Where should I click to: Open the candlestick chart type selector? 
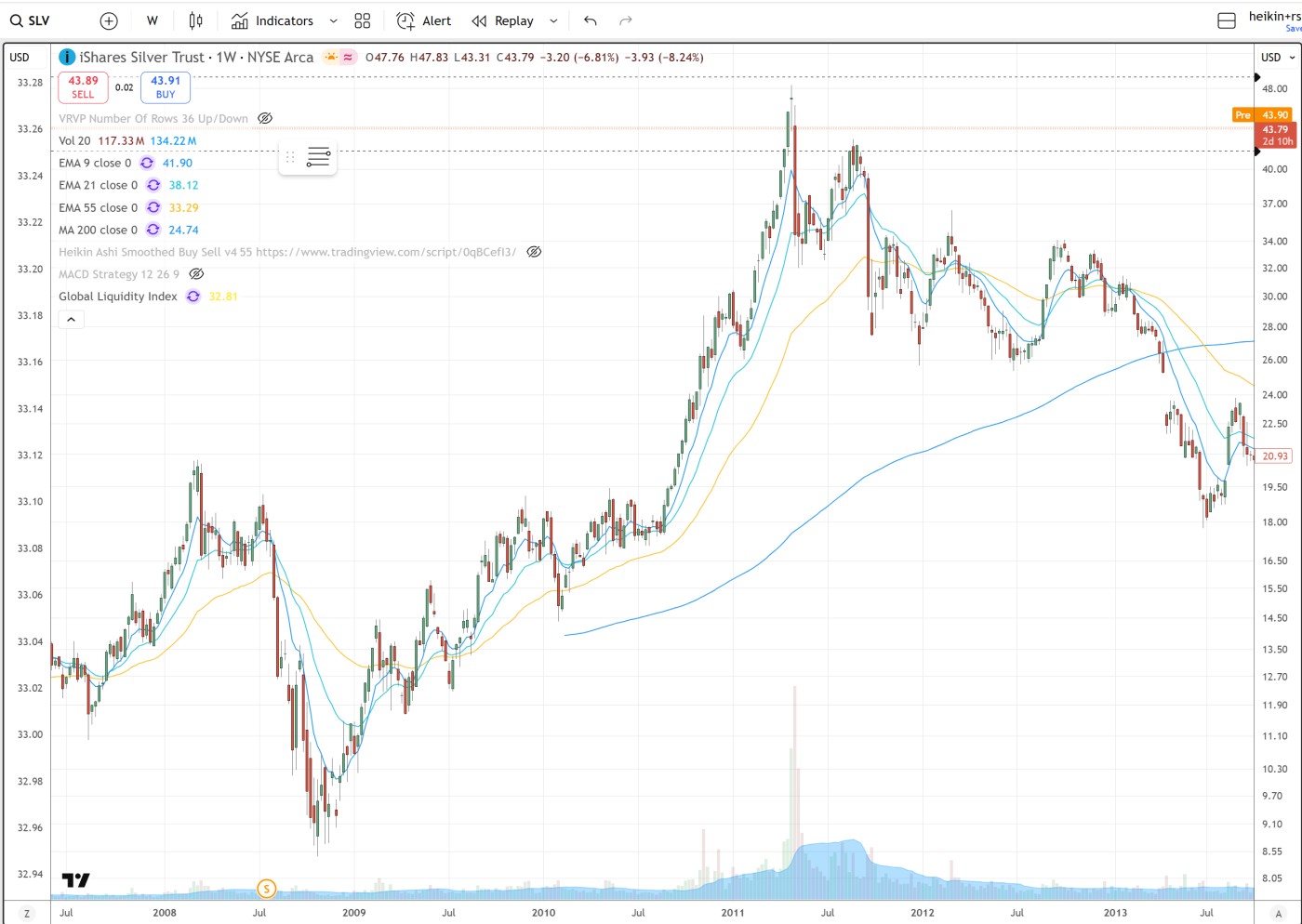pos(195,20)
